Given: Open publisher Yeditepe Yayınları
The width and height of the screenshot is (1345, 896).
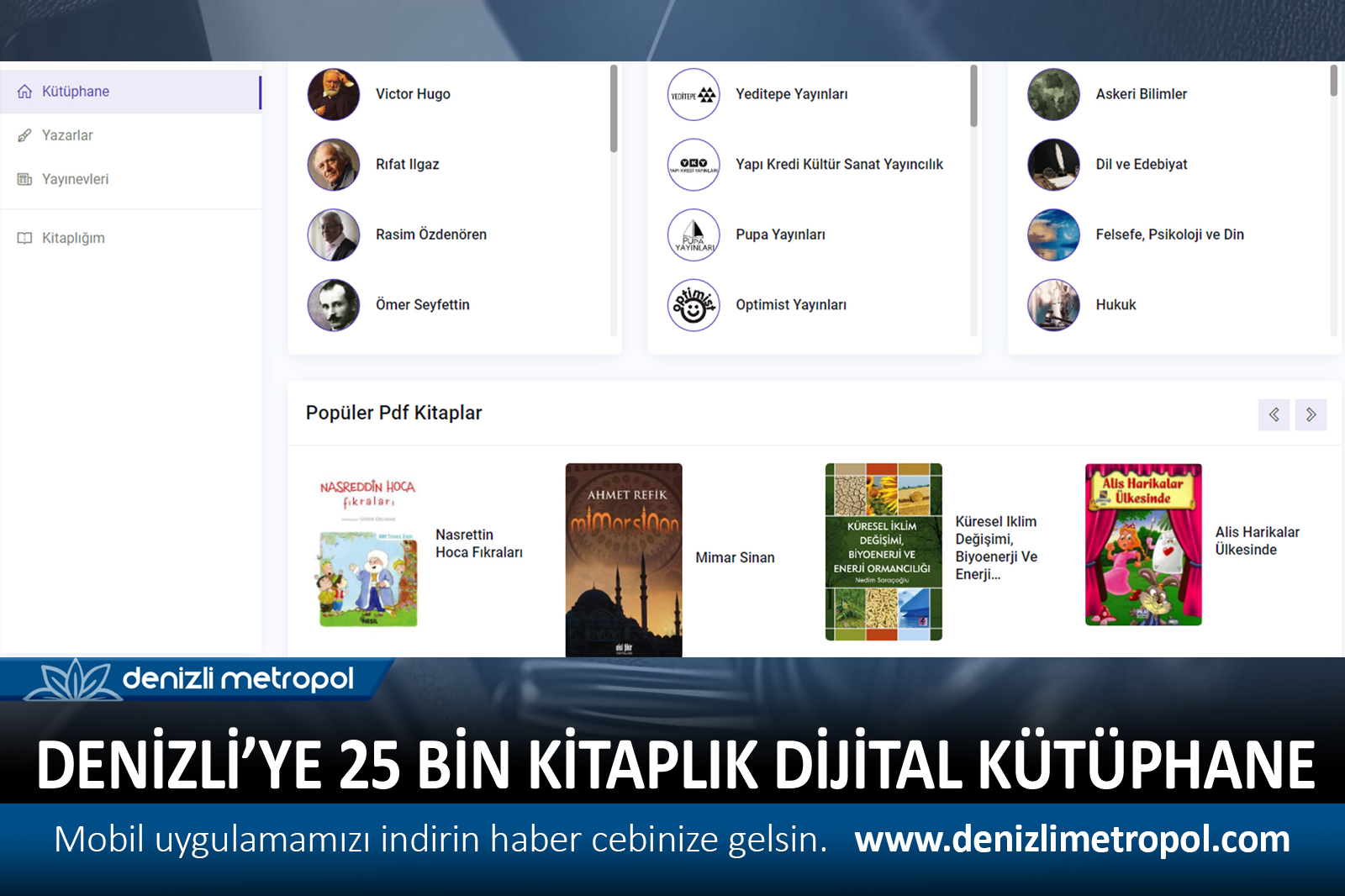Looking at the screenshot, I should 792,94.
